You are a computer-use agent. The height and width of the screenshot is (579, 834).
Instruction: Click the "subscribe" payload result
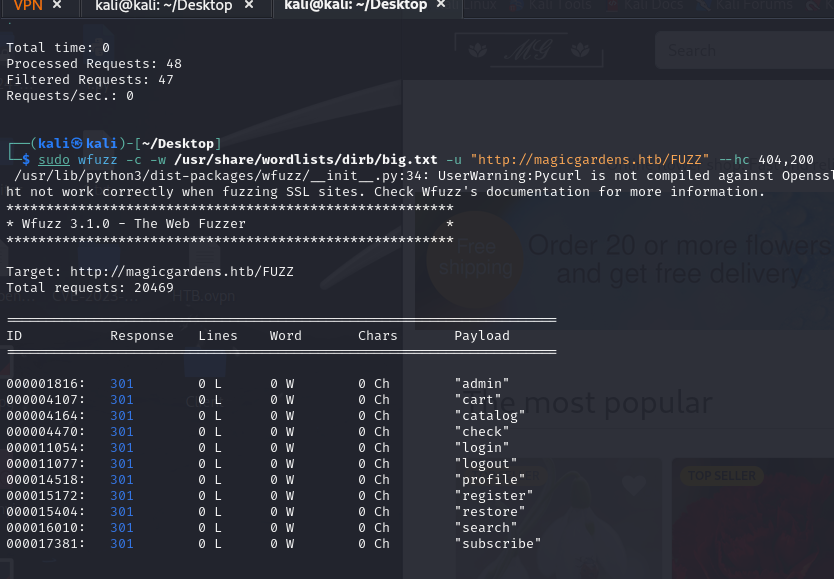pos(497,543)
